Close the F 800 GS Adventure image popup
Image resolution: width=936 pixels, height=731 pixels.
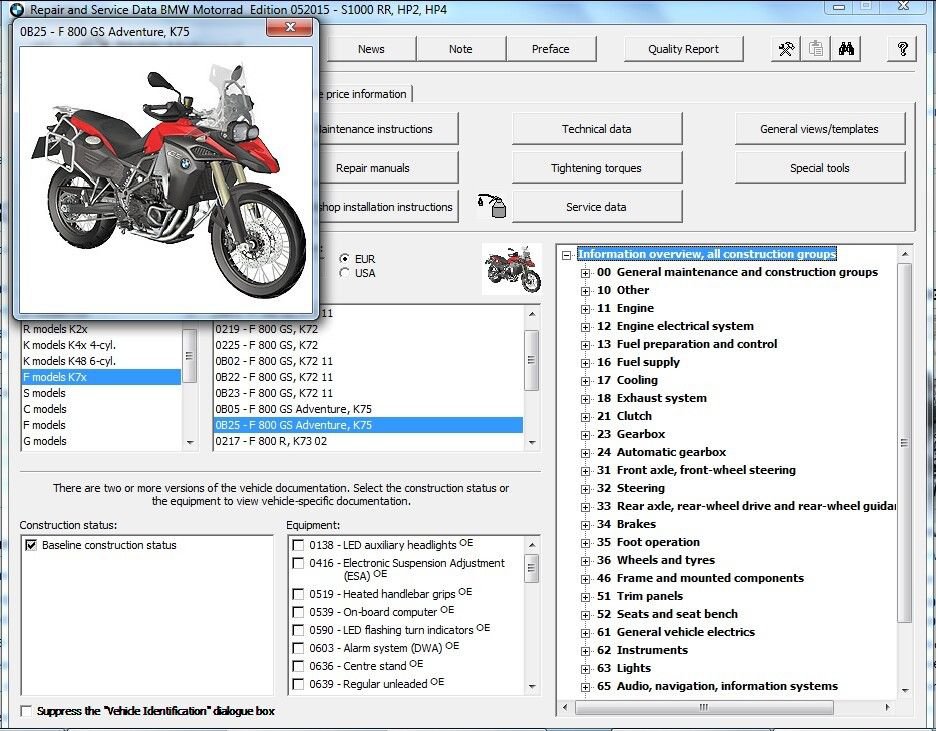coord(290,27)
